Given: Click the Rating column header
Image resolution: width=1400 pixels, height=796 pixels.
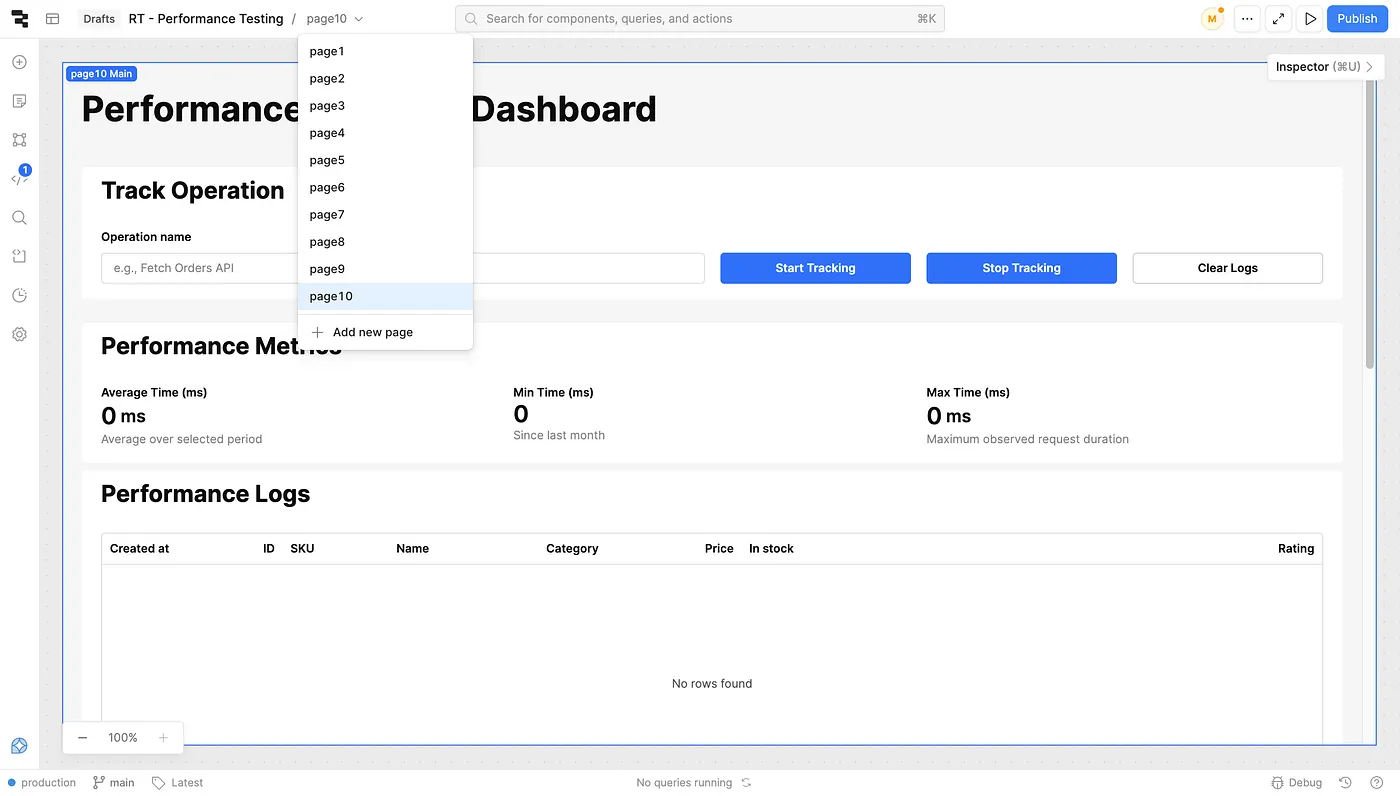Looking at the screenshot, I should pos(1296,549).
